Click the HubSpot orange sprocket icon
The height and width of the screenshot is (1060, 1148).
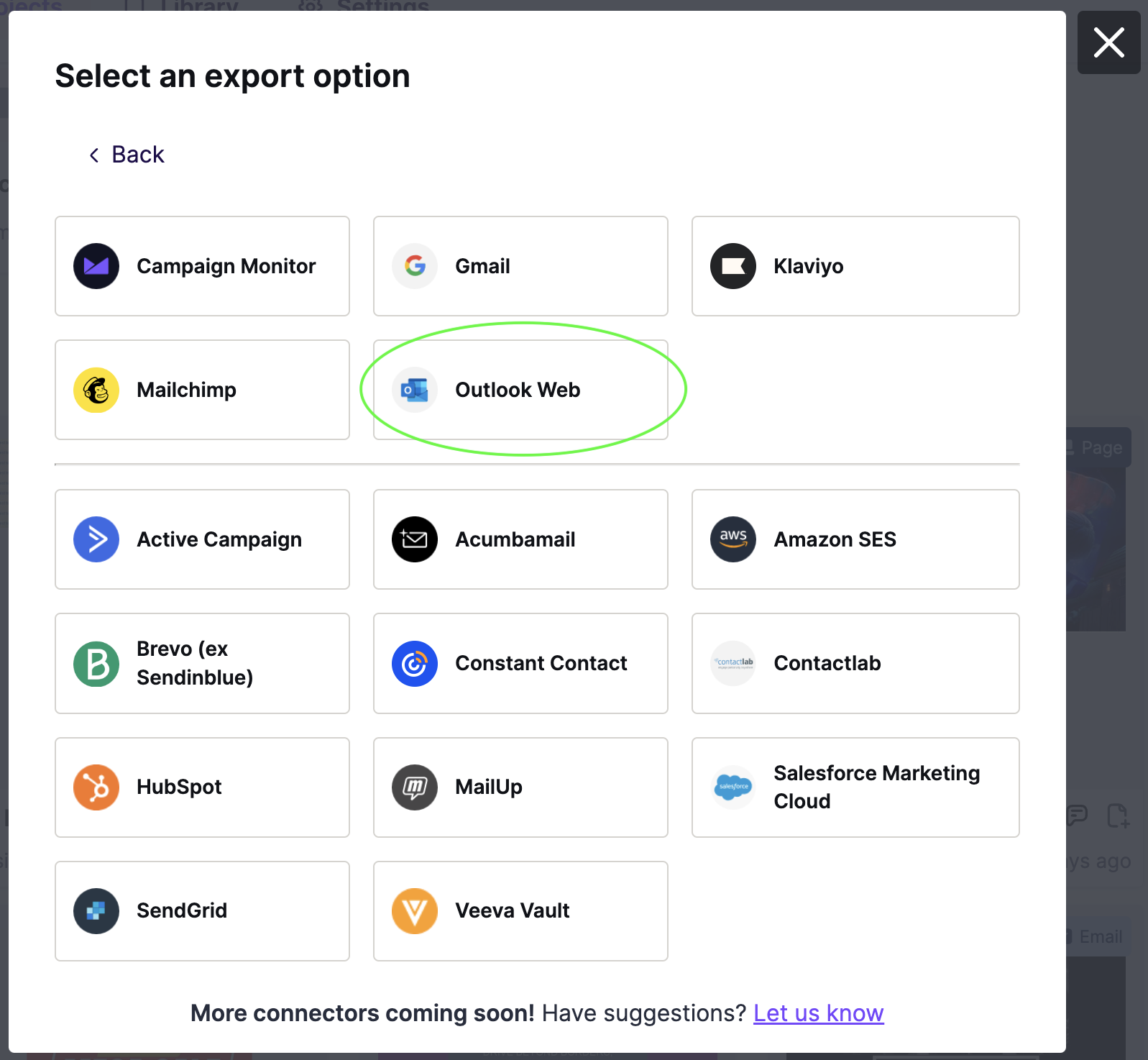[x=96, y=787]
